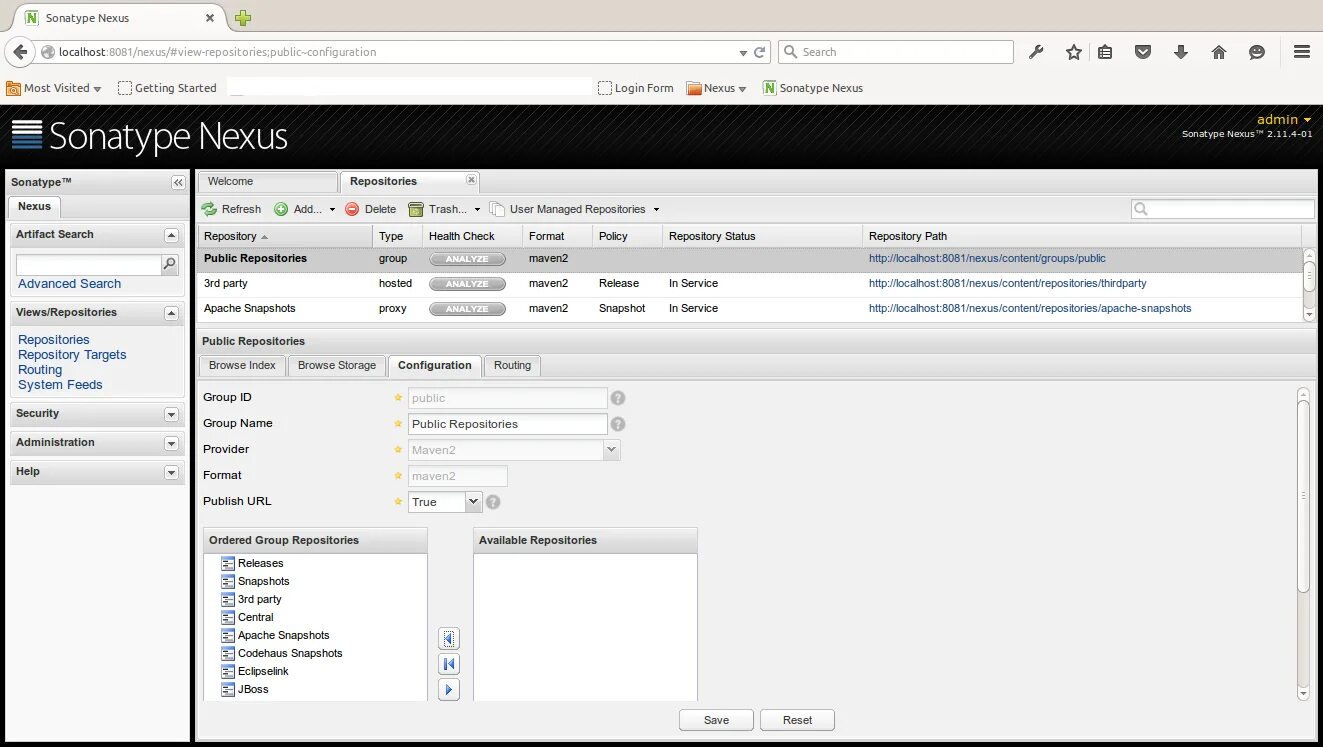Screen dimensions: 1323x747
Task: Click the move-all-left arrow button
Action: coord(449,664)
